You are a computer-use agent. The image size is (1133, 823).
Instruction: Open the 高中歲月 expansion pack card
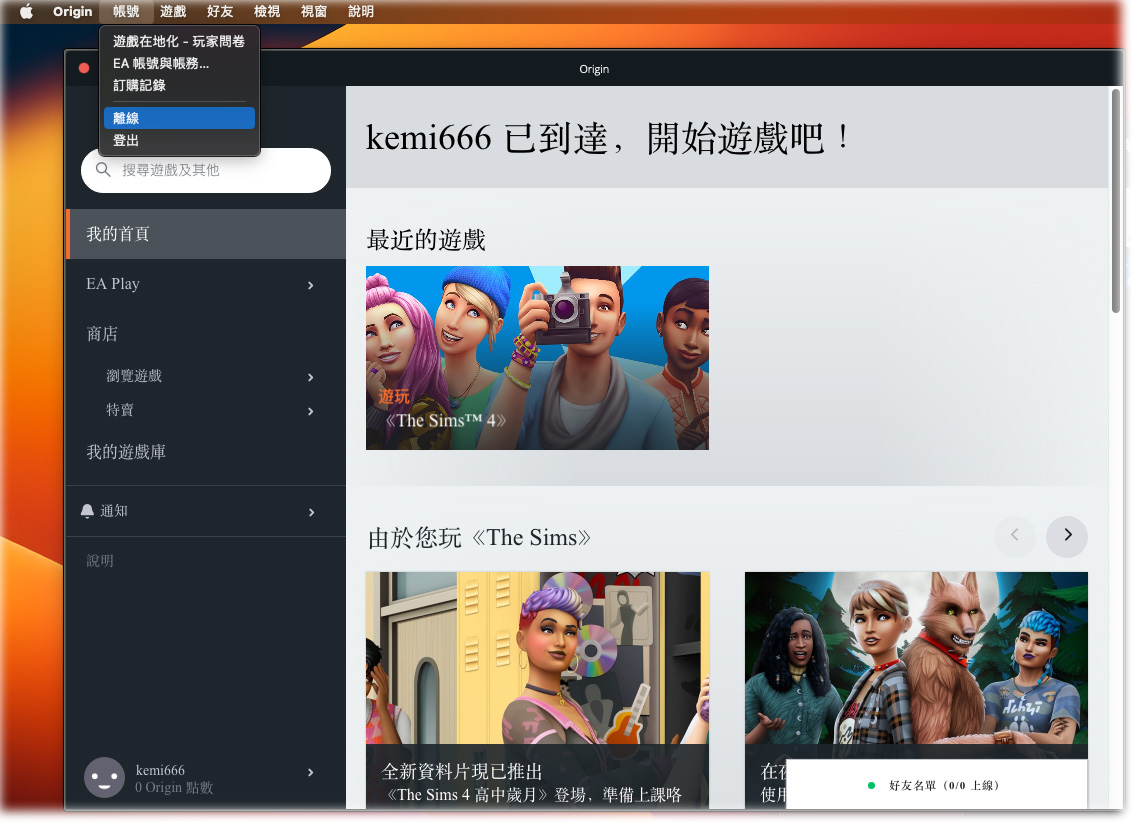537,690
